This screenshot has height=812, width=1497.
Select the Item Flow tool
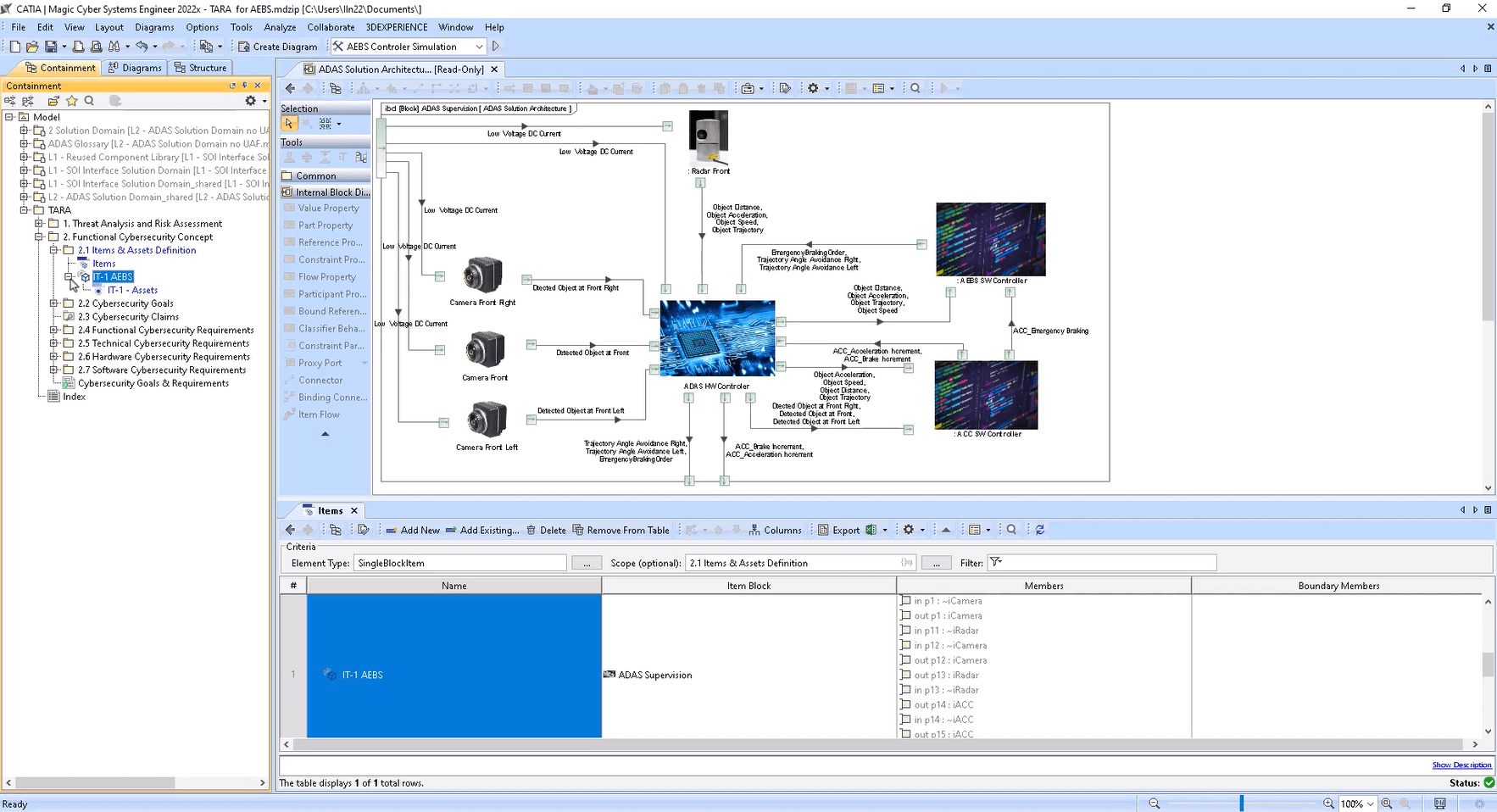[318, 414]
